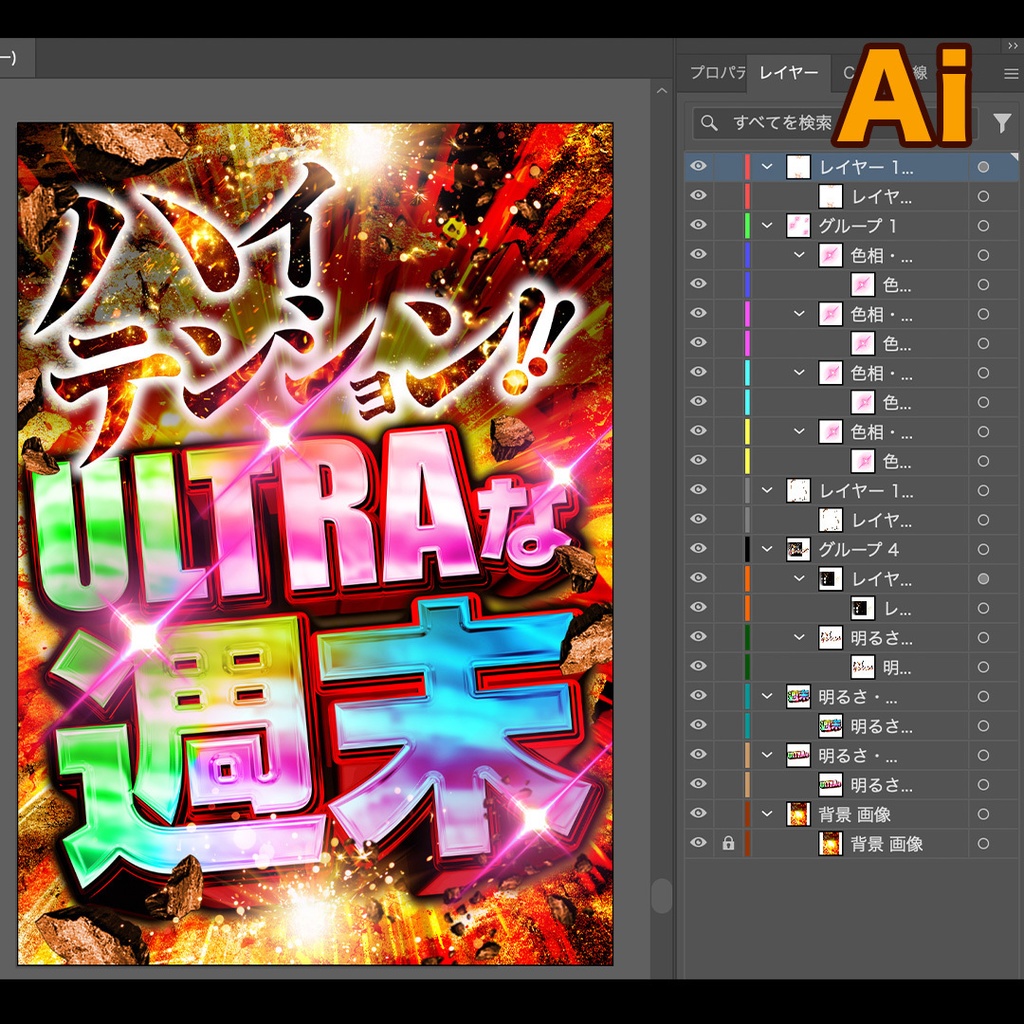Screen dimensions: 1024x1024
Task: Hide the グループ 4 group
Action: [x=697, y=549]
